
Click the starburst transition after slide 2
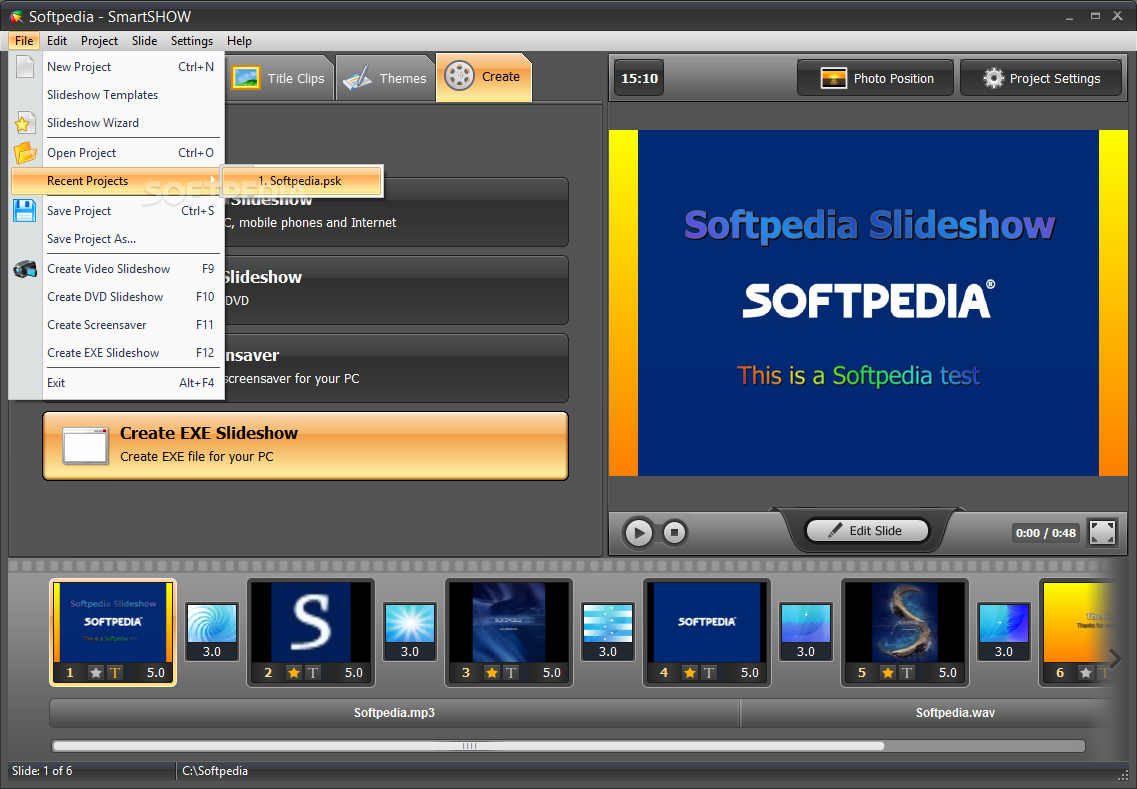pyautogui.click(x=410, y=631)
